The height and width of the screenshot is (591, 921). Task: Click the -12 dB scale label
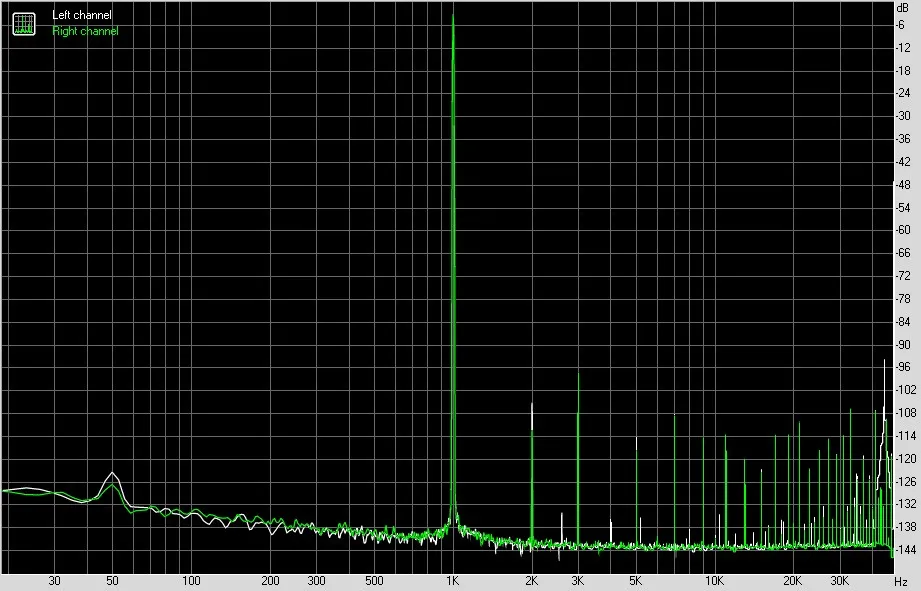(903, 48)
